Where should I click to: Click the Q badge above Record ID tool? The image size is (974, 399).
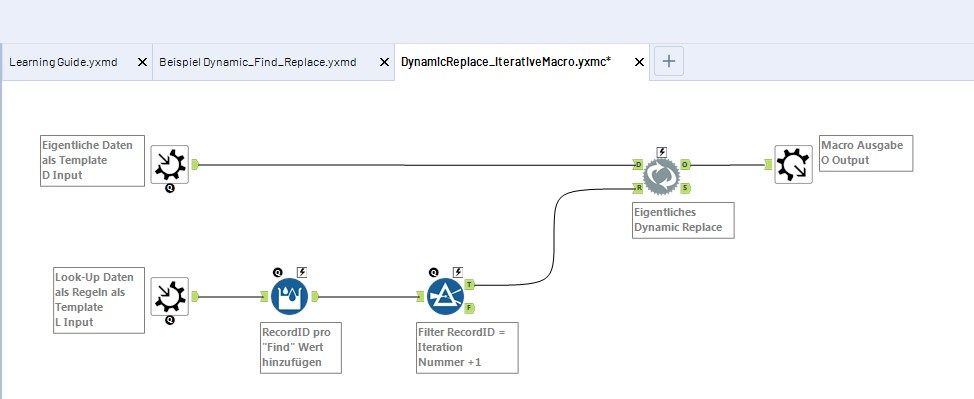[x=278, y=272]
